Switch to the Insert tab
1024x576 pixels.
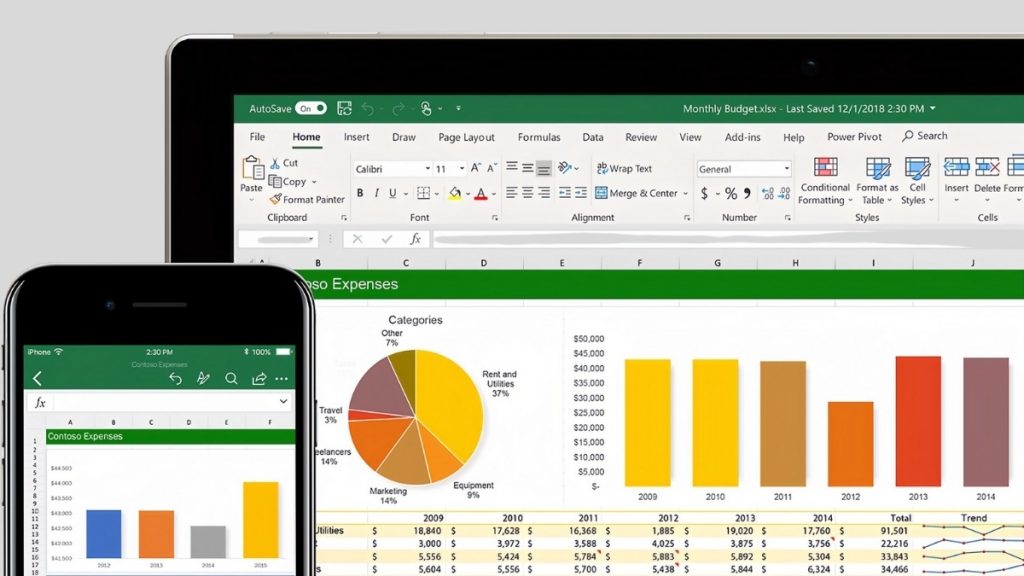pos(357,136)
